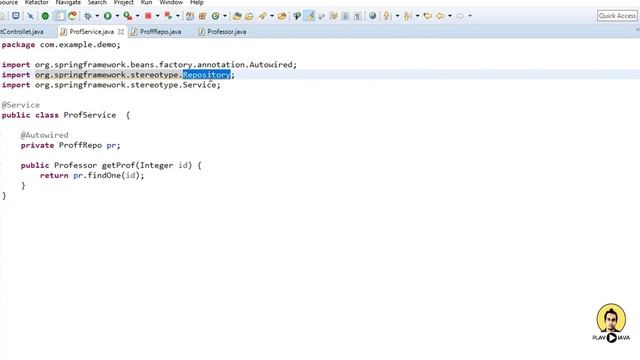Expand the Back history dropdown
640x360 pixels.
(450, 16)
